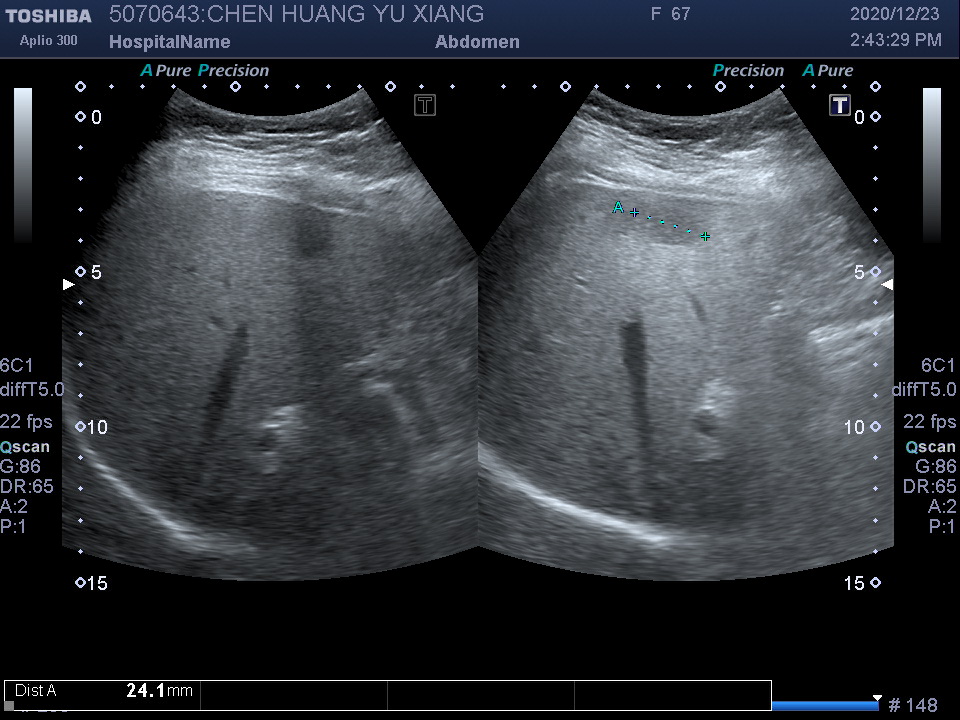The image size is (960, 720).
Task: Click the frame number # 148
Action: point(913,706)
